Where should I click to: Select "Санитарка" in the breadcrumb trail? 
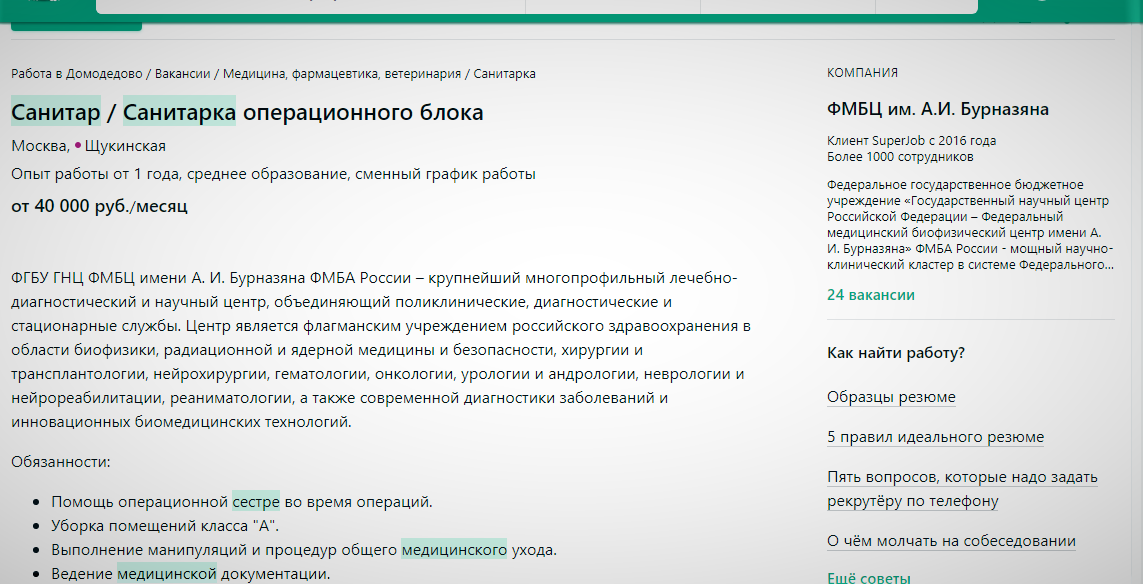click(510, 73)
